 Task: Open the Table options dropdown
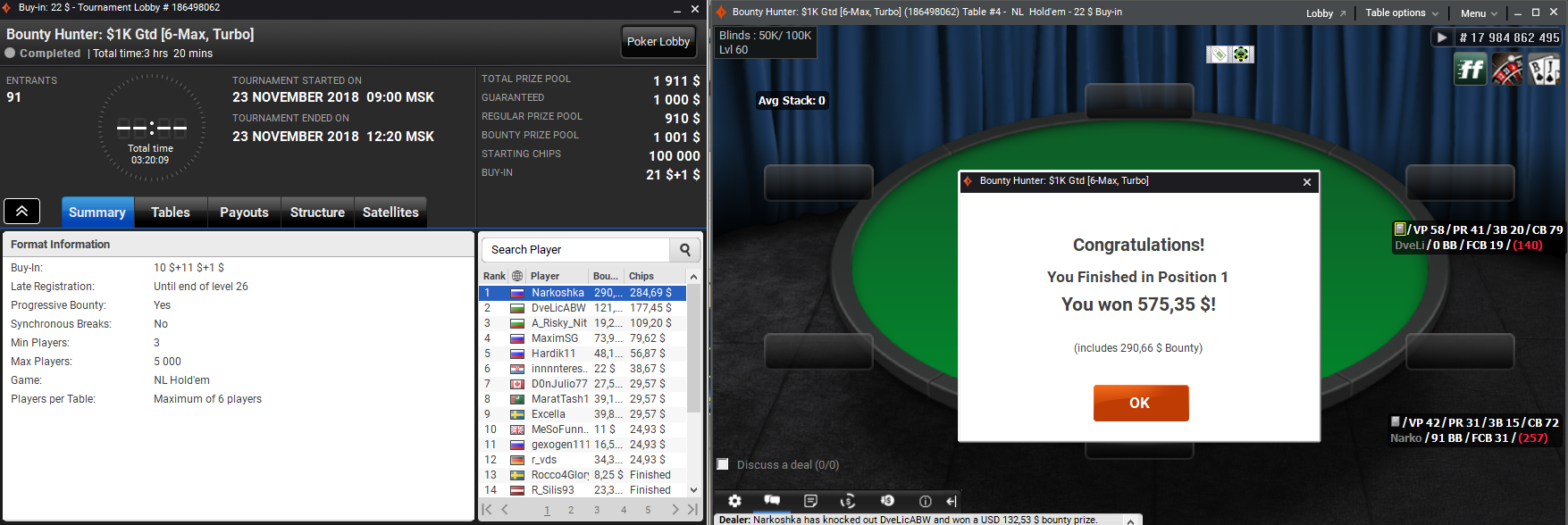click(x=1402, y=12)
